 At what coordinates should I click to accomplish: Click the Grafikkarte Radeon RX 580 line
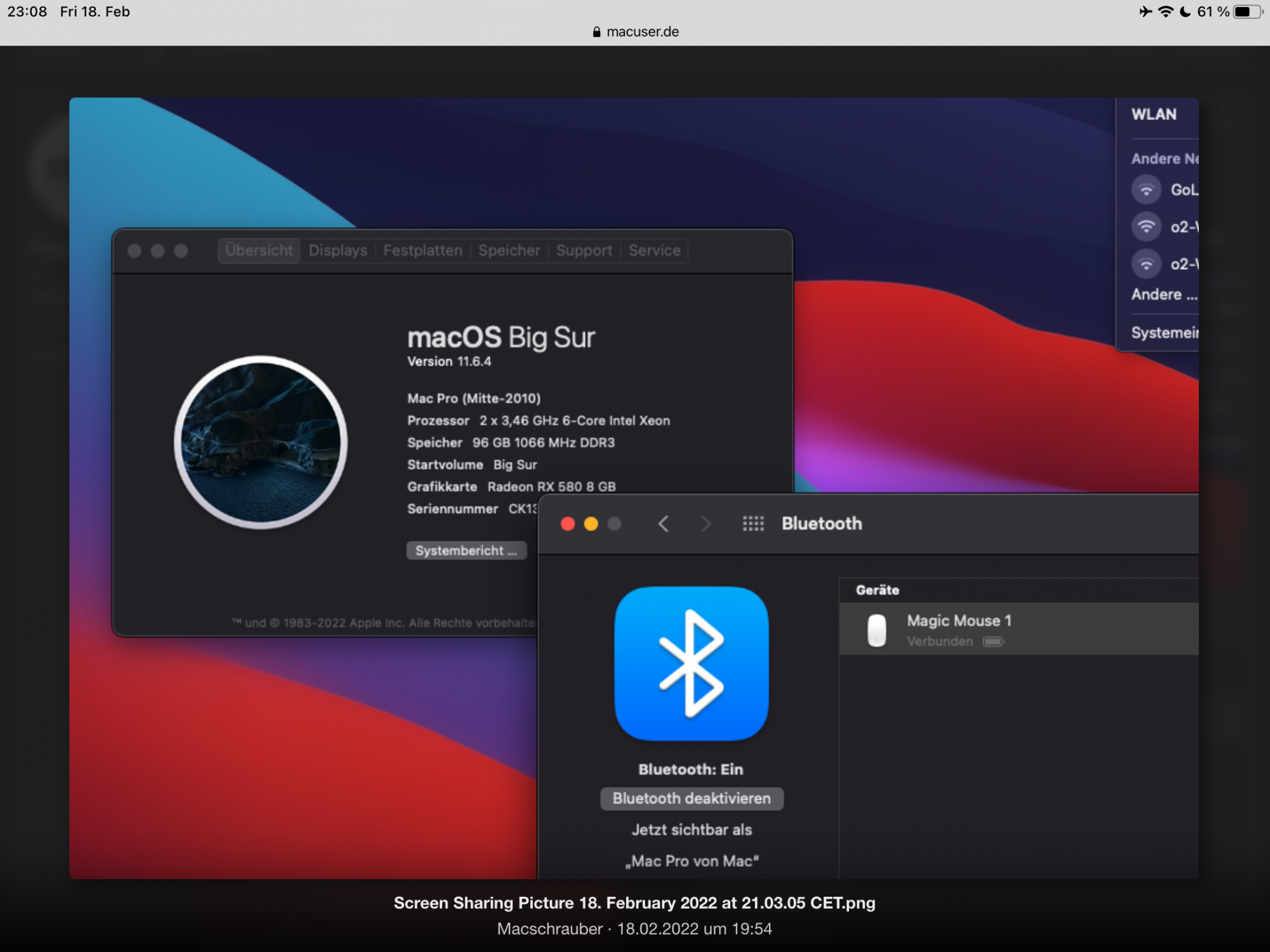[x=511, y=487]
